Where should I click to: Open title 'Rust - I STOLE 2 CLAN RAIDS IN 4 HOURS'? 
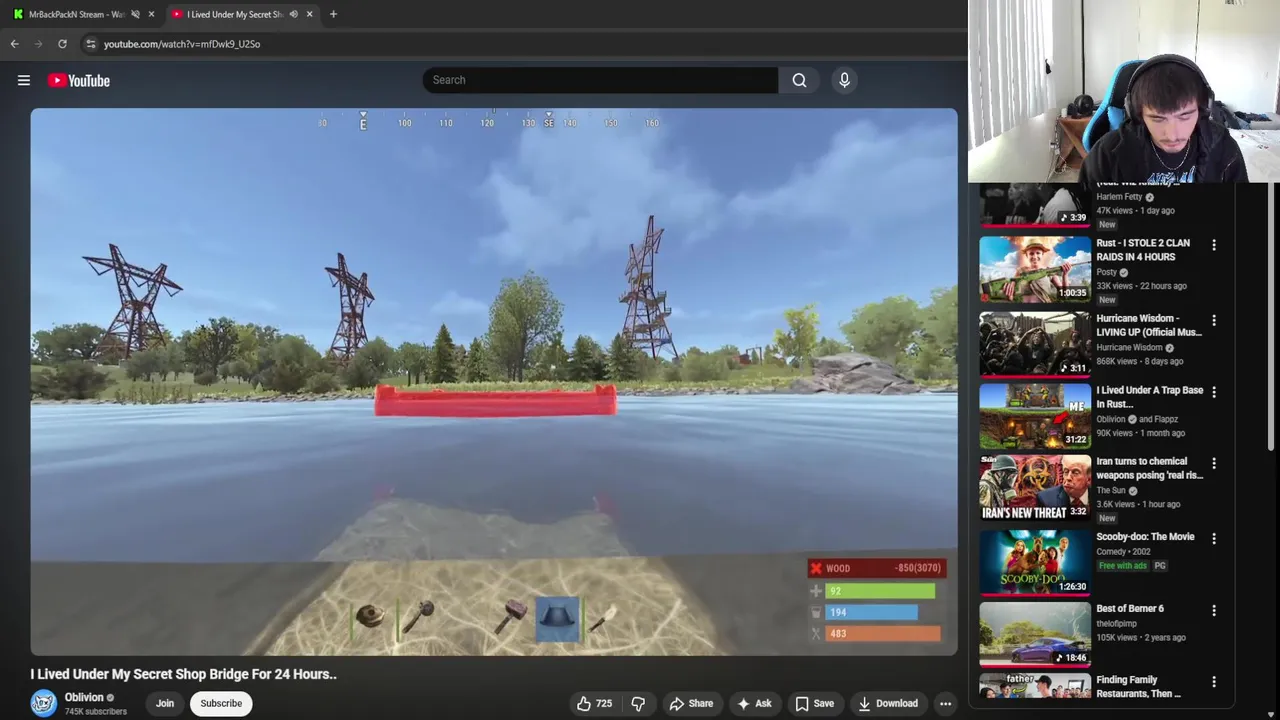1143,250
